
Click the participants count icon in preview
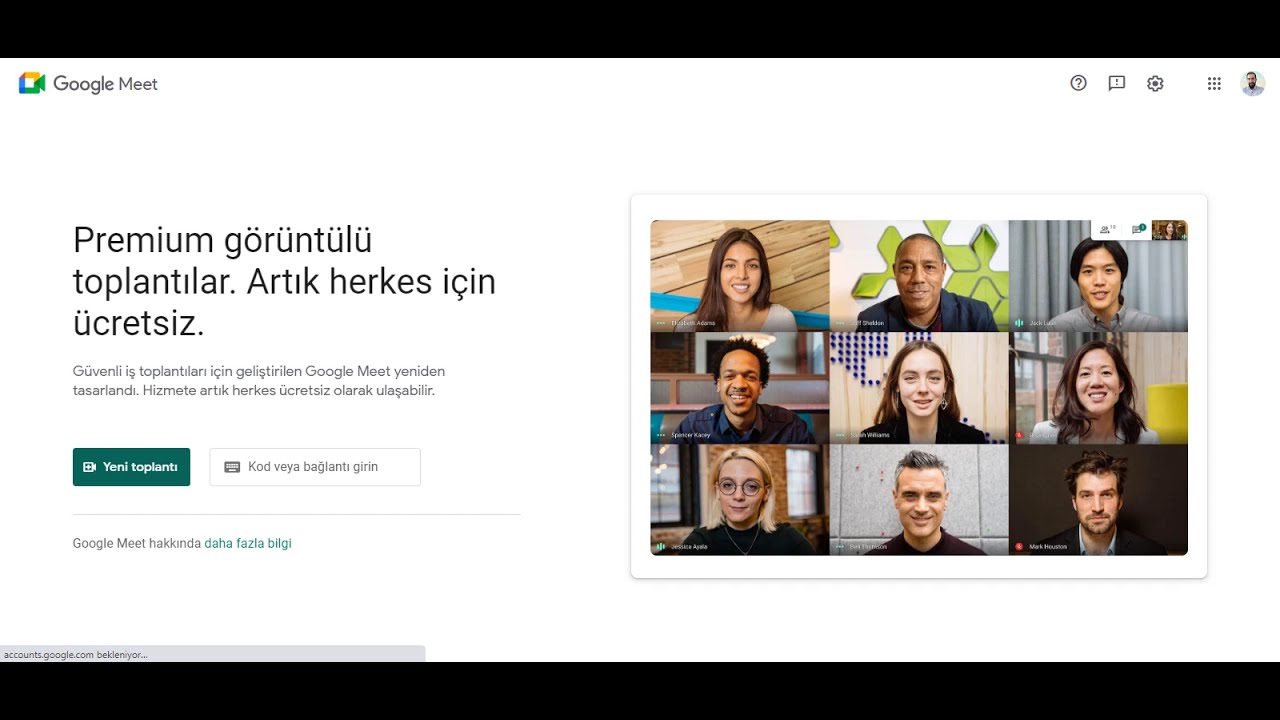pyautogui.click(x=1107, y=229)
